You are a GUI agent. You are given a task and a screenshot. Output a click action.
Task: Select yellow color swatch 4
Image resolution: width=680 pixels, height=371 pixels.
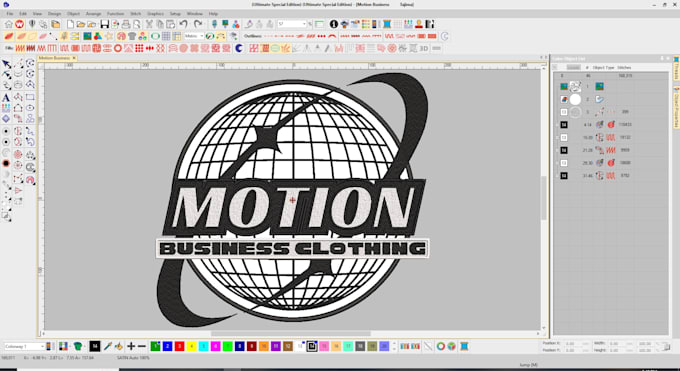coord(191,346)
